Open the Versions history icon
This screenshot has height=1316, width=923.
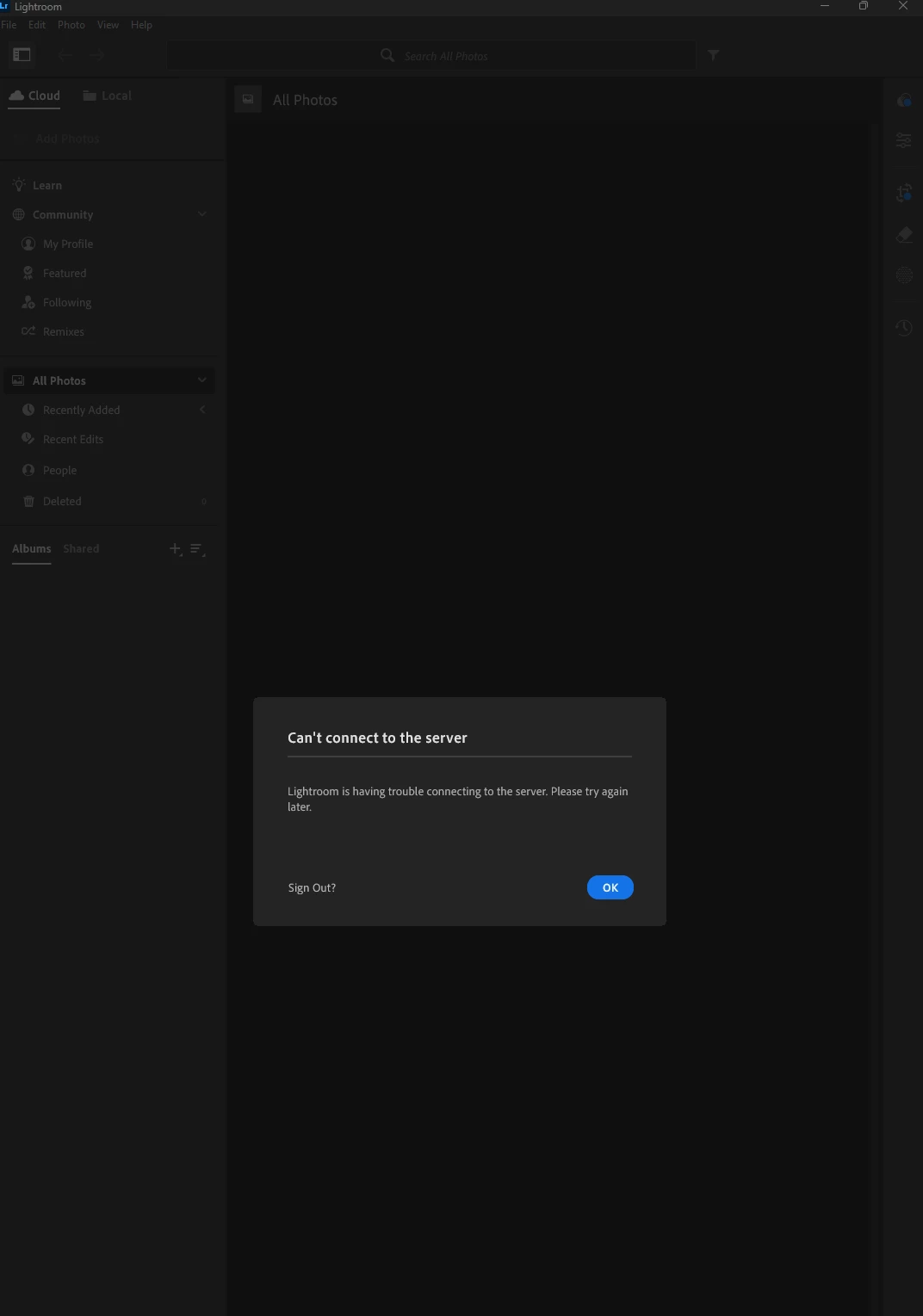(904, 327)
